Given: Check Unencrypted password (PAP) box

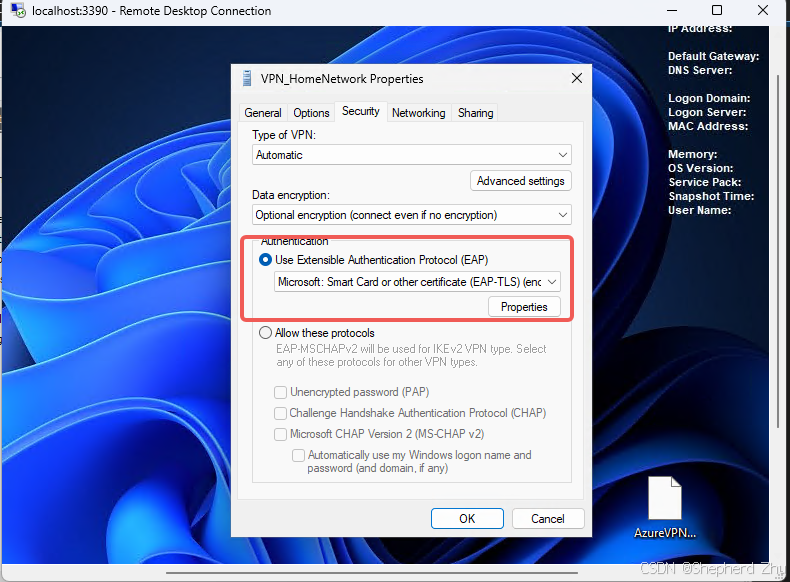Looking at the screenshot, I should pyautogui.click(x=280, y=392).
